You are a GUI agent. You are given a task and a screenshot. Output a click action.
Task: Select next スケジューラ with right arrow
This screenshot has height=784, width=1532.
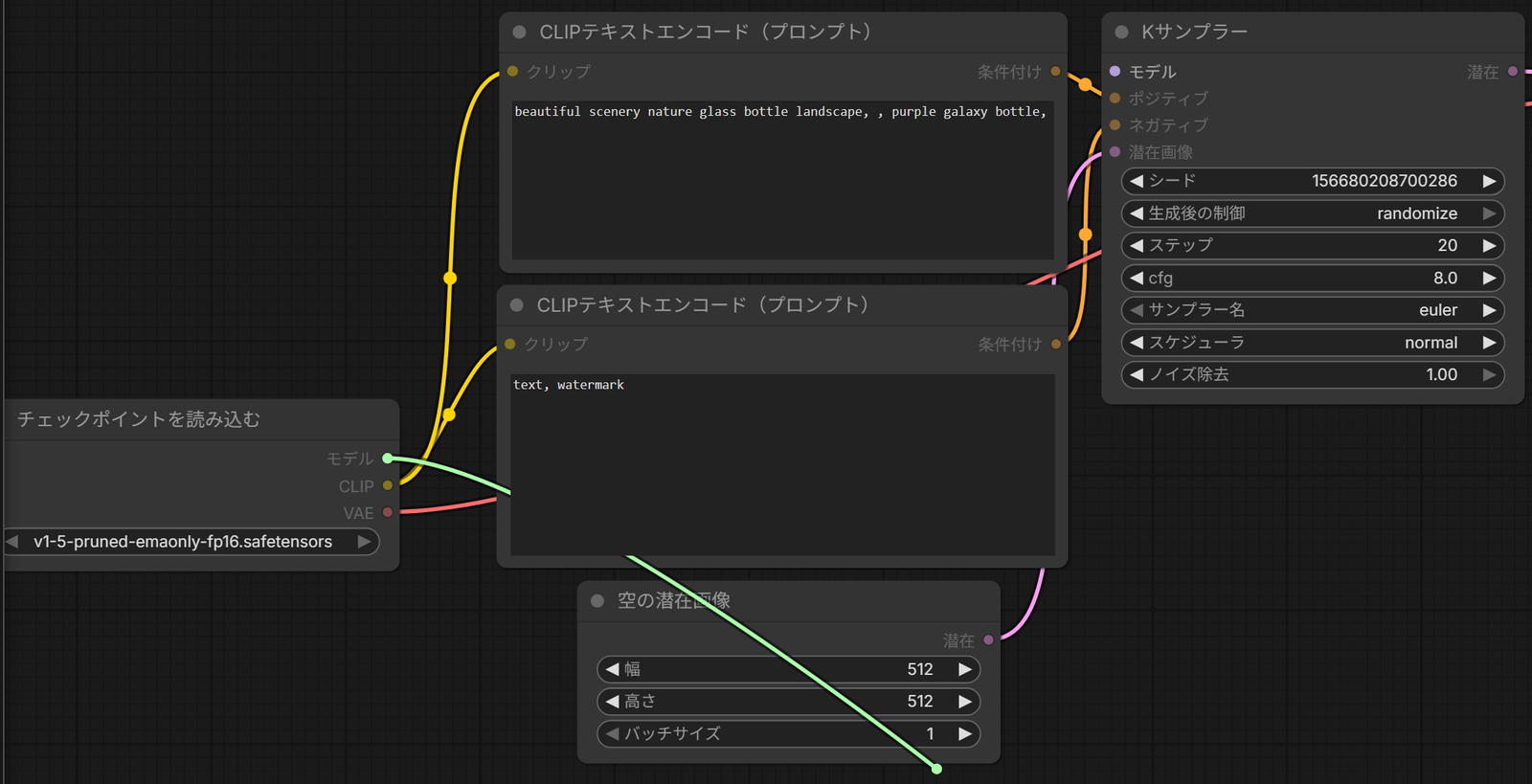tap(1489, 343)
